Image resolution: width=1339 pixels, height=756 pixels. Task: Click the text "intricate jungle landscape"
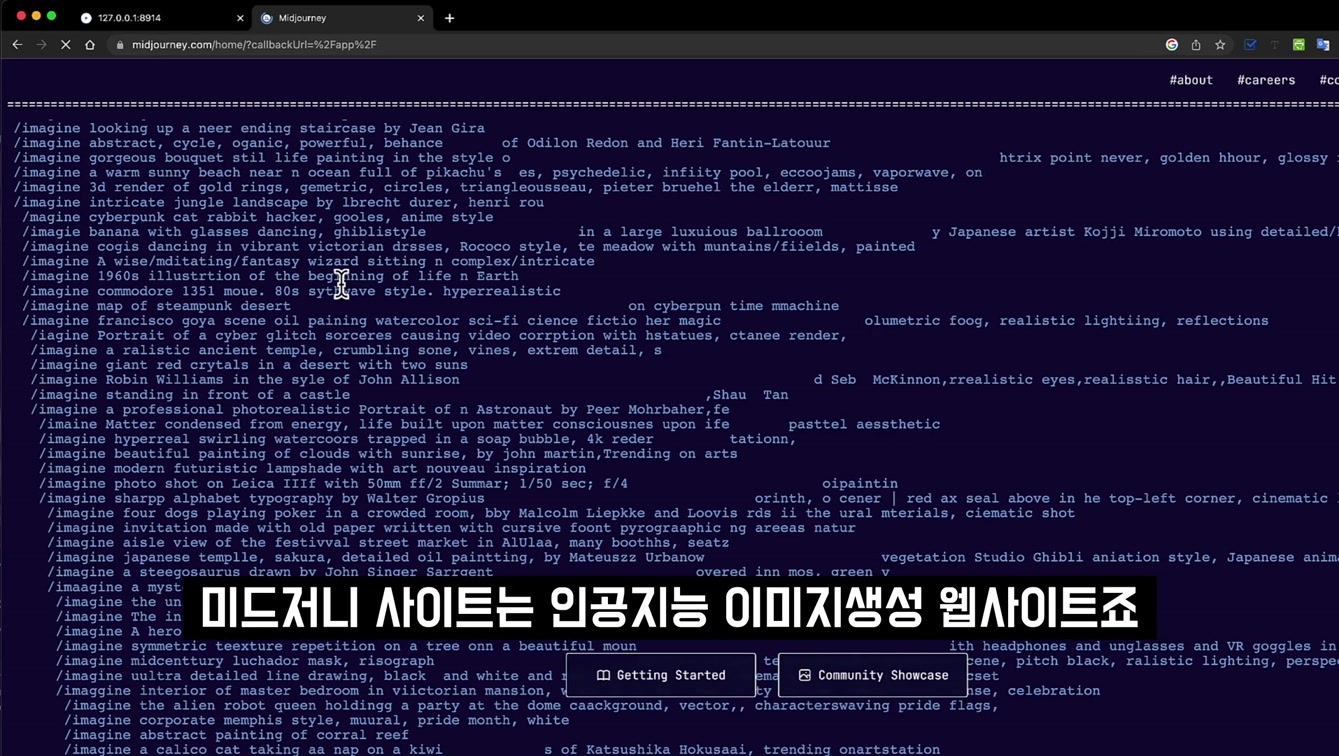(199, 202)
